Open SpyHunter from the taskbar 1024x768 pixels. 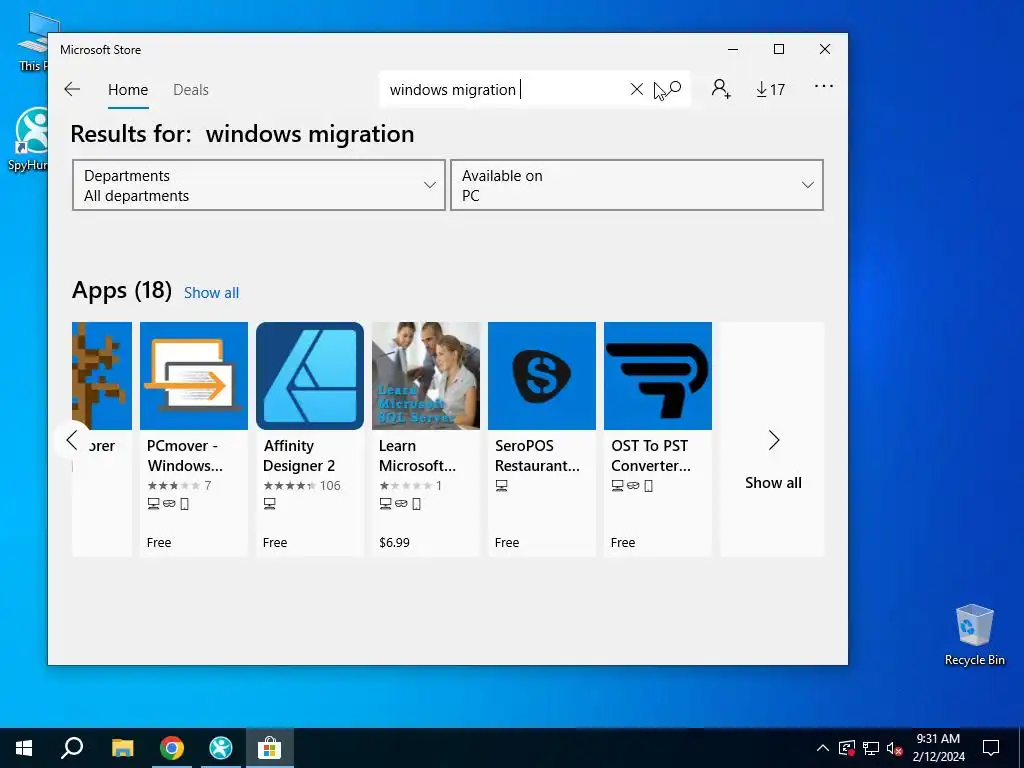coord(221,748)
